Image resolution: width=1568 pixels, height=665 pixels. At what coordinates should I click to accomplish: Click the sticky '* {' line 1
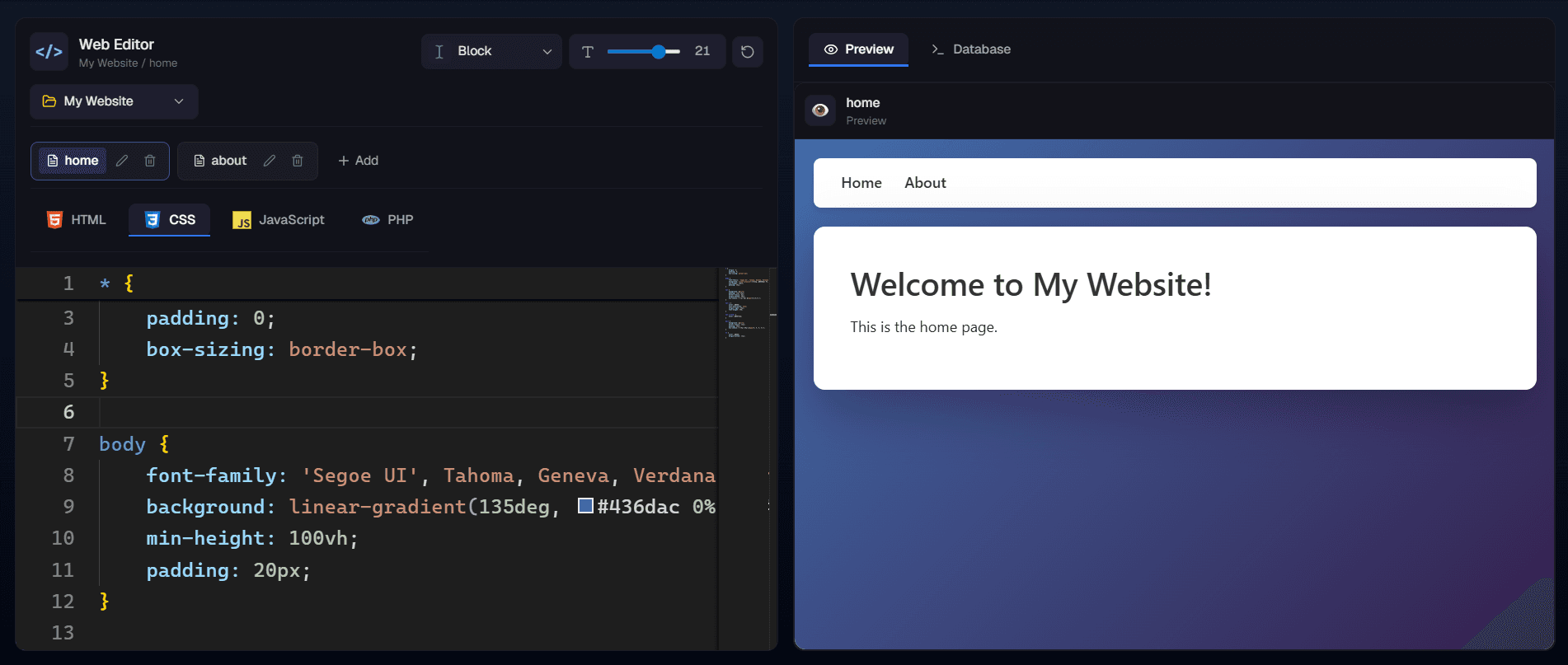pos(116,283)
